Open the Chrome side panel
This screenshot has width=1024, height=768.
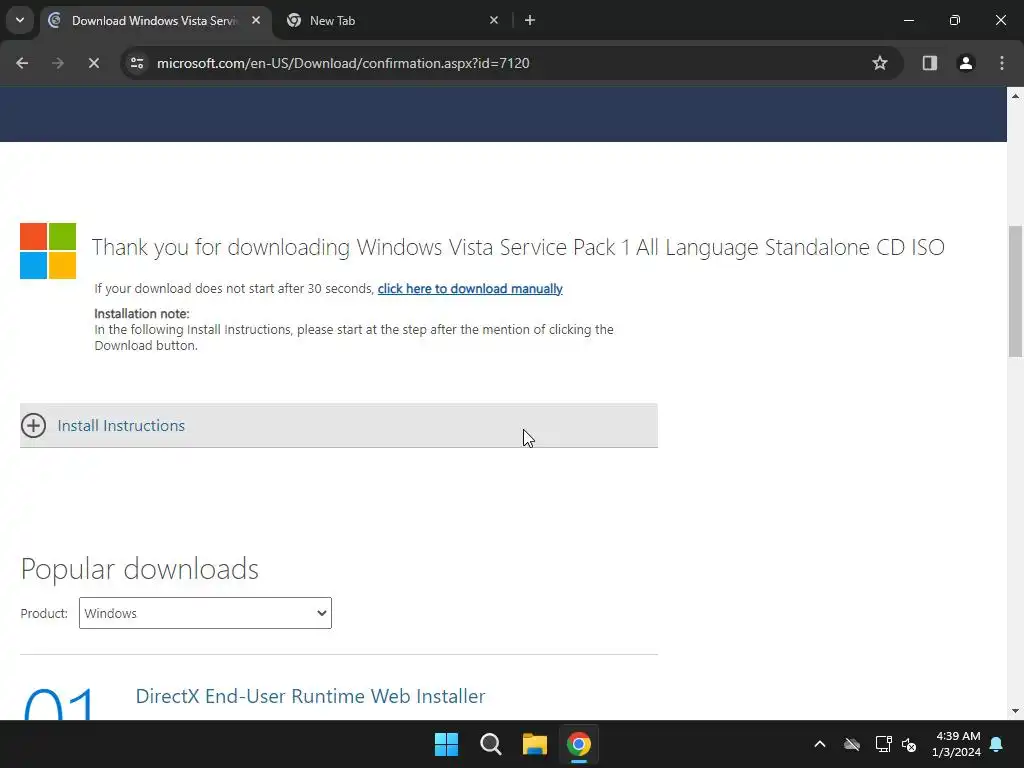click(x=930, y=63)
